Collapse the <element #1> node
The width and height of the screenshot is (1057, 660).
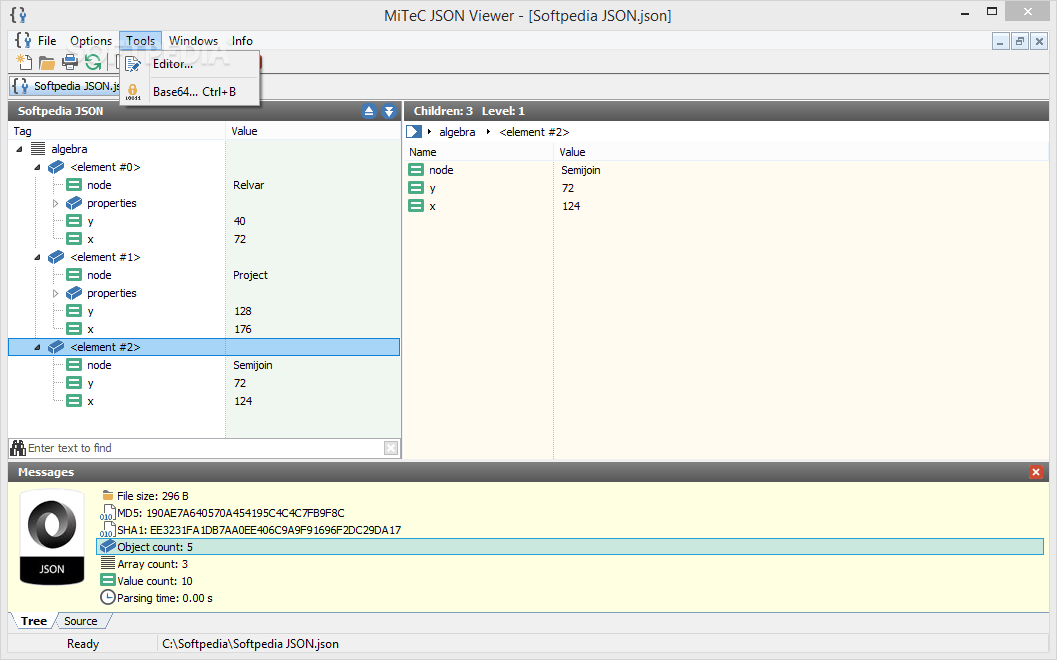(x=38, y=257)
